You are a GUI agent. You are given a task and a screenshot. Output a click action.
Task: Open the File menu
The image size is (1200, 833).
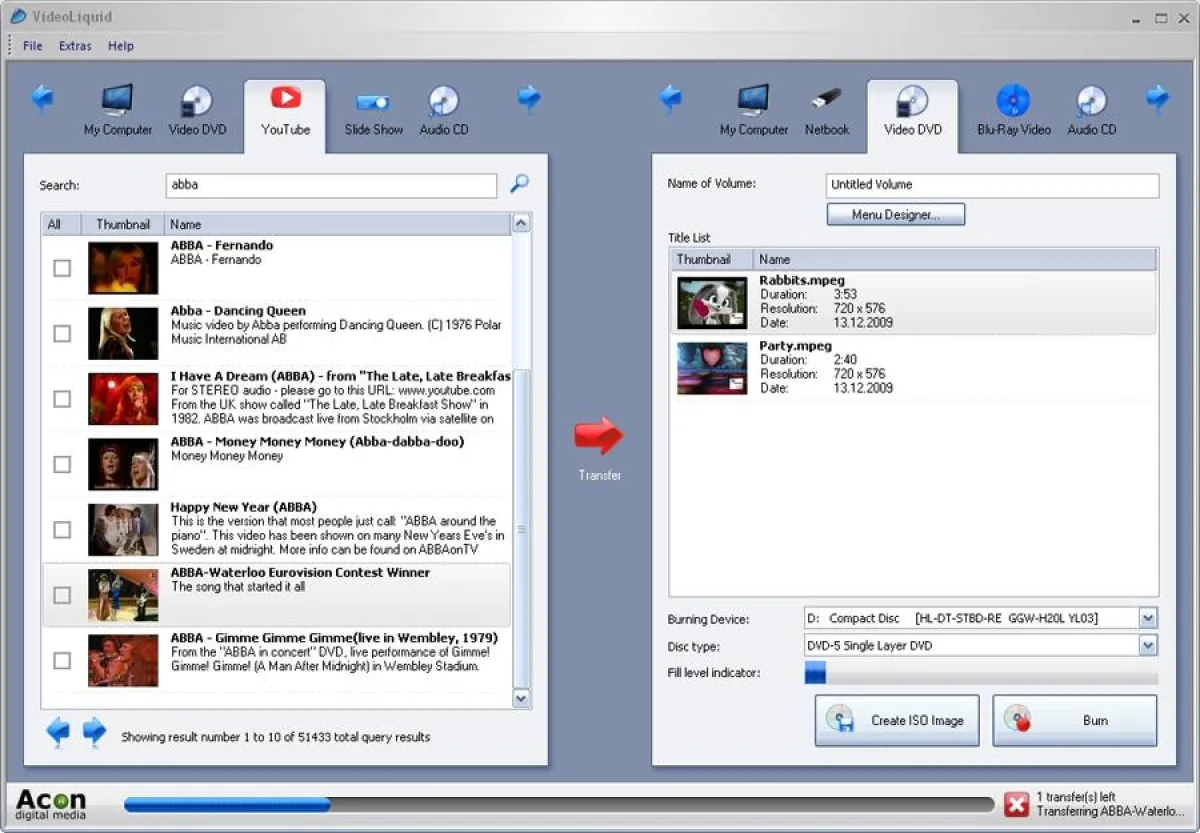[x=33, y=46]
